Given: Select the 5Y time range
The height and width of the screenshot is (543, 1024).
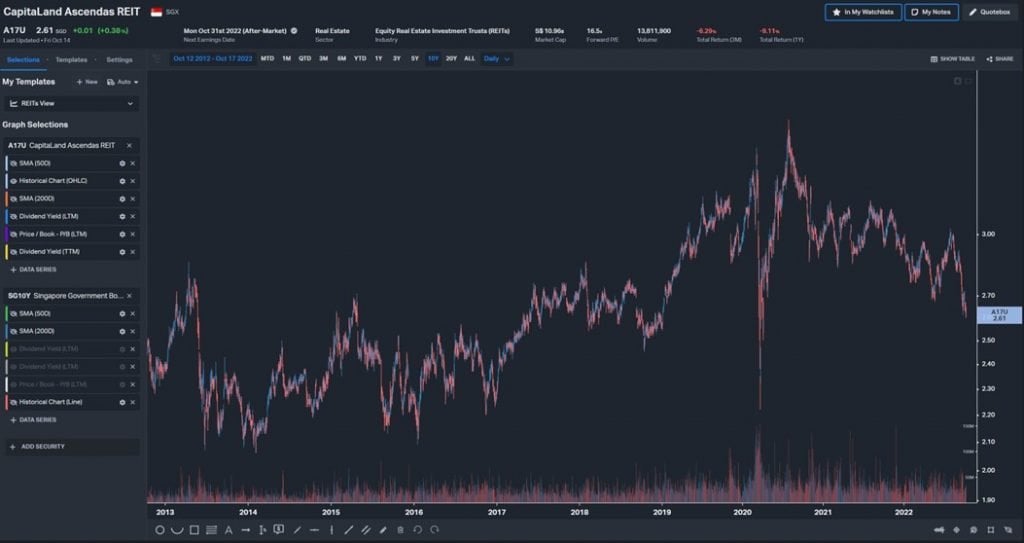Looking at the screenshot, I should [x=415, y=59].
